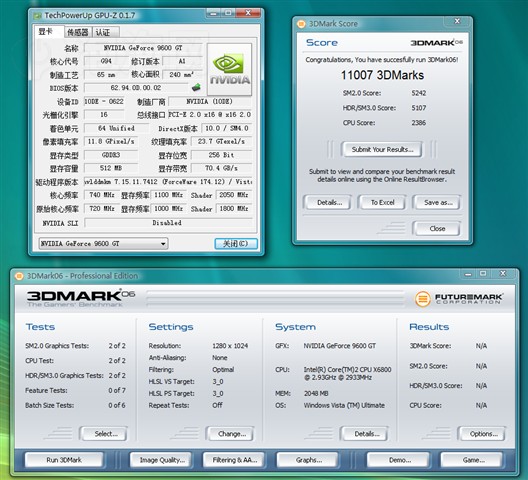Screen dimensions: 528x480
Task: Click the 256 Bit bus width field
Action: [221, 155]
